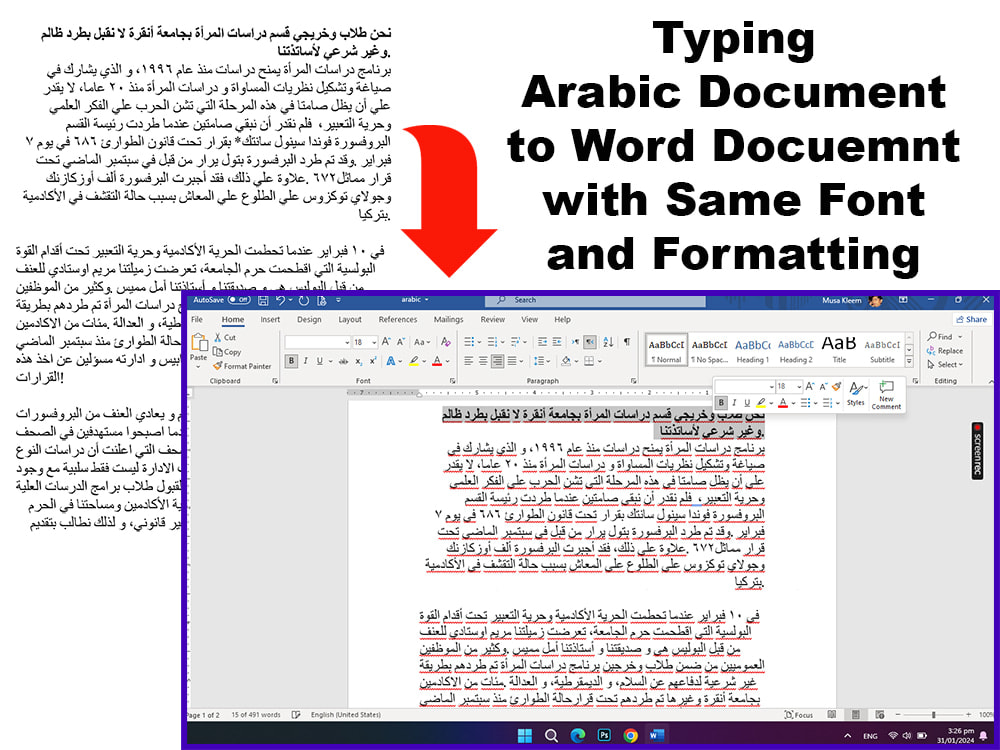Toggle Bold formatting in the Font group
The height and width of the screenshot is (750, 1000).
tap(291, 361)
